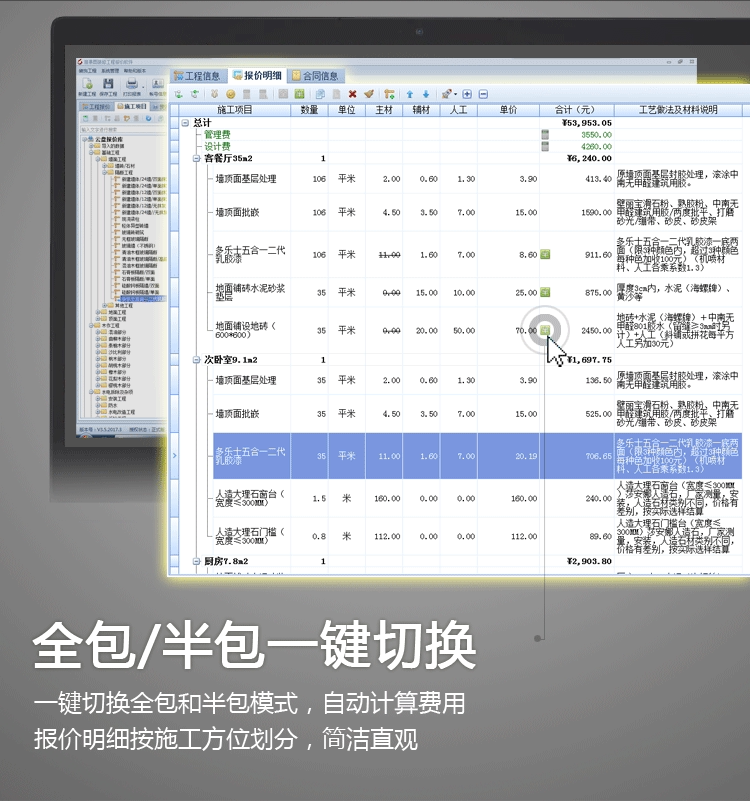This screenshot has height=801, width=750.
Task: Switch to the 工程信息 tab
Action: (x=197, y=76)
